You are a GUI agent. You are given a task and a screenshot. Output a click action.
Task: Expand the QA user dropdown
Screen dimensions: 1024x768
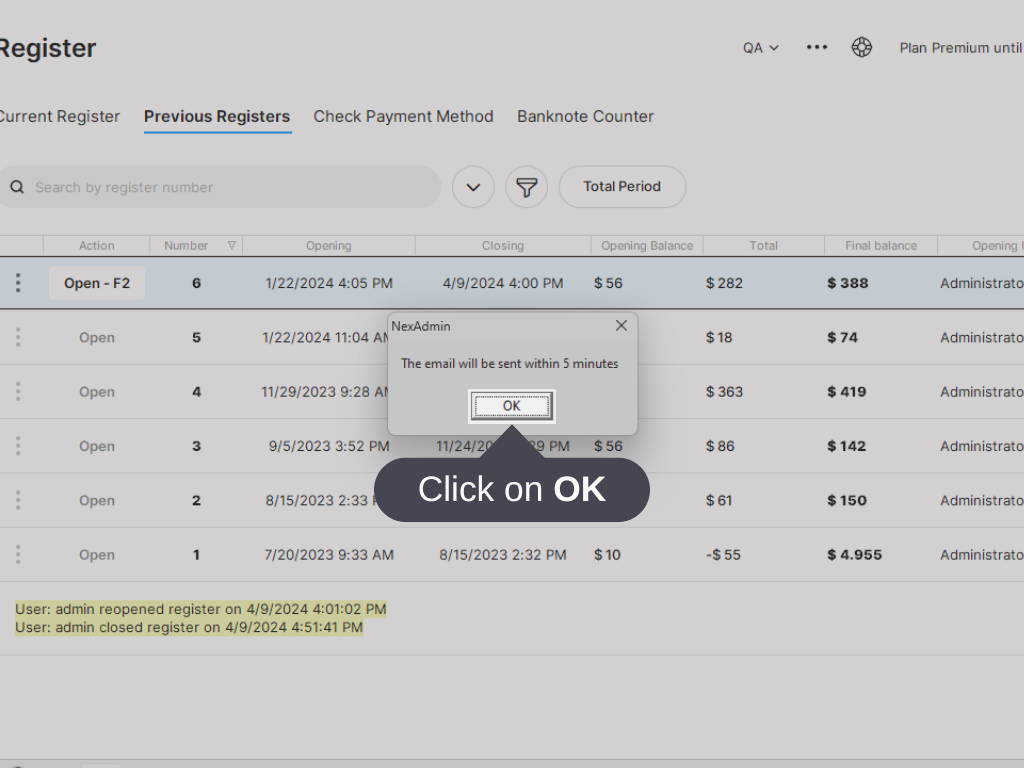coord(758,47)
